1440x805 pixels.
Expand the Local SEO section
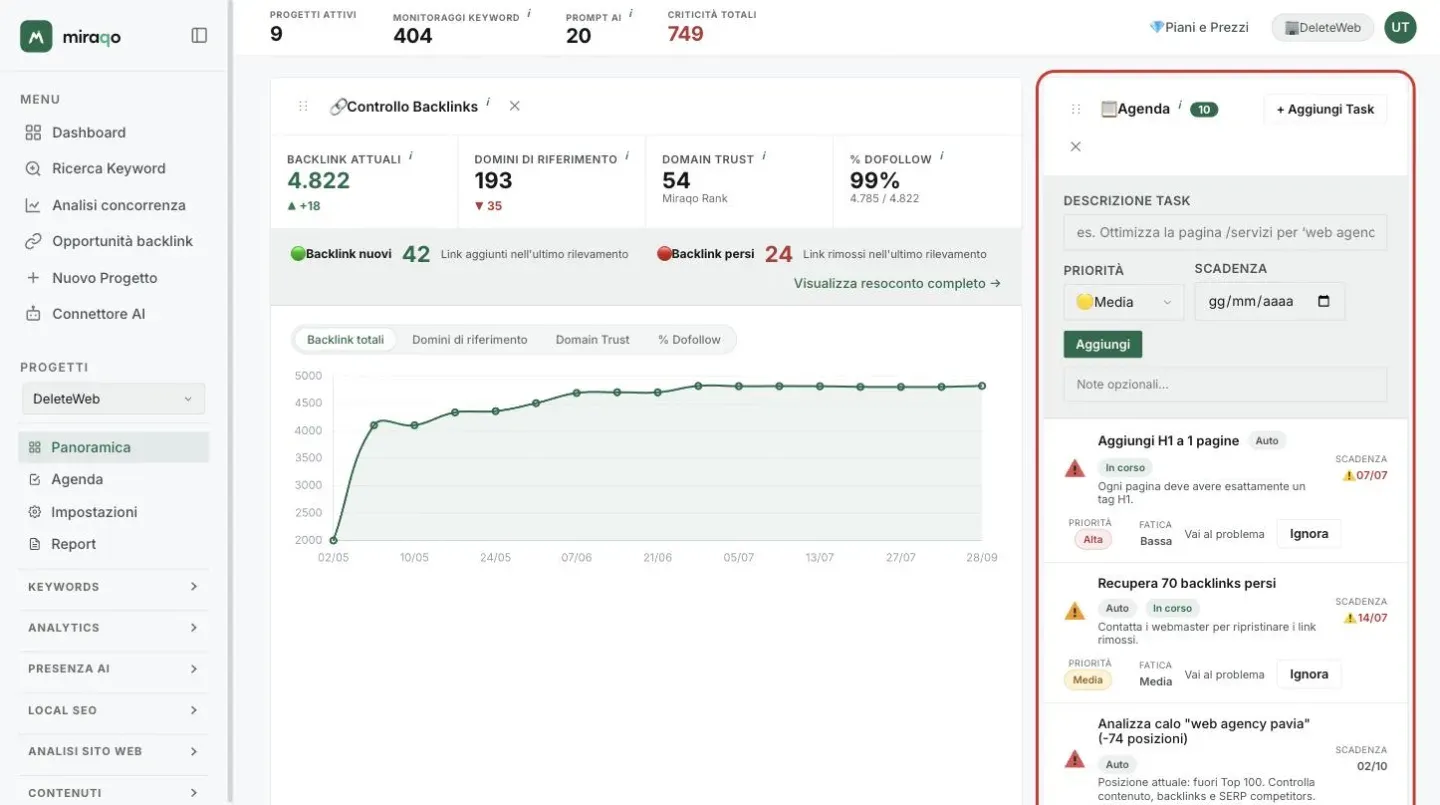113,710
